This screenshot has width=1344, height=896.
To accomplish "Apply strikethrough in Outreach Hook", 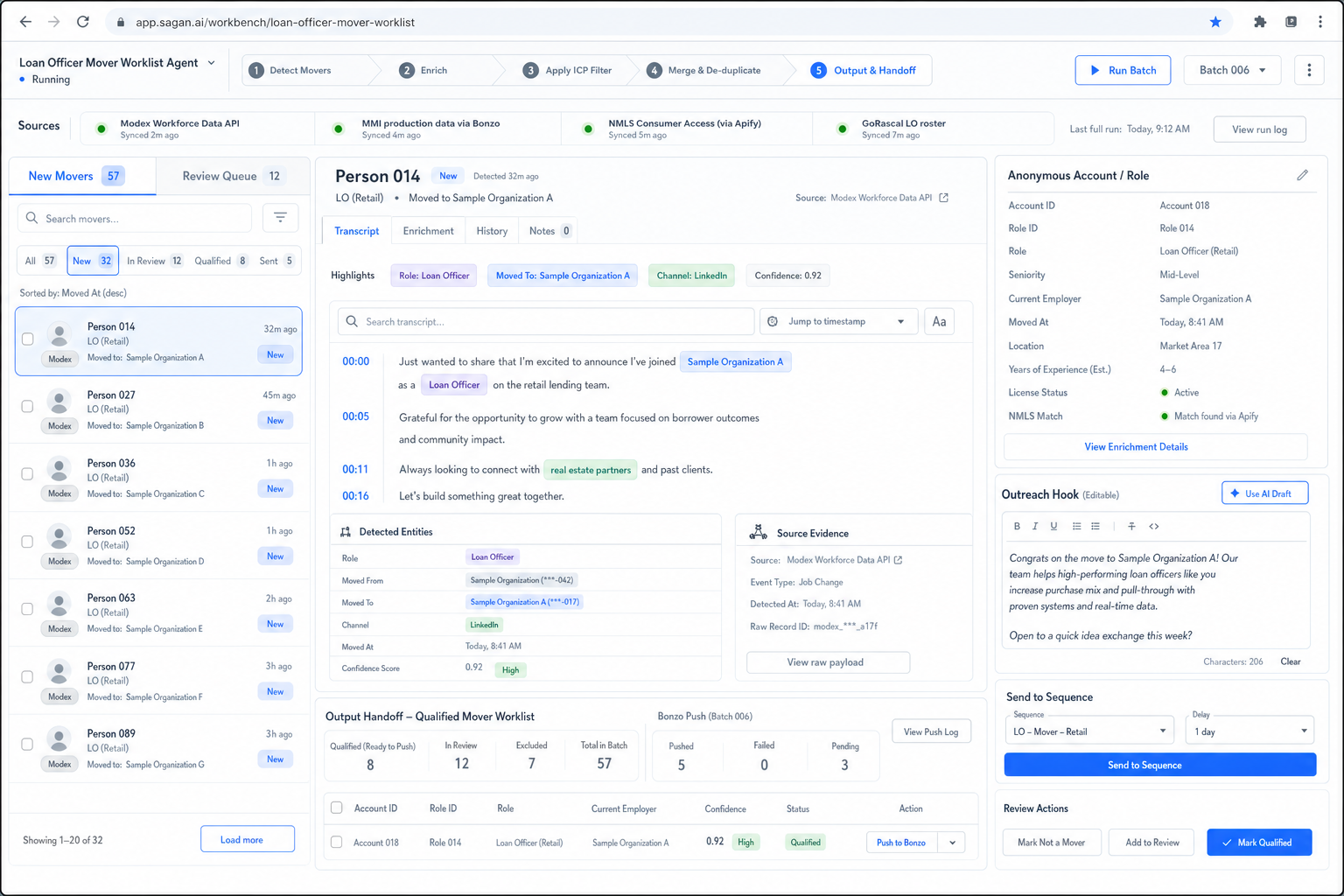I will (1131, 527).
